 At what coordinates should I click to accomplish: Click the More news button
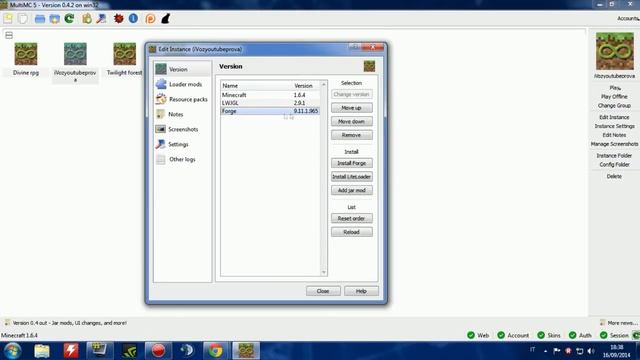(619, 323)
